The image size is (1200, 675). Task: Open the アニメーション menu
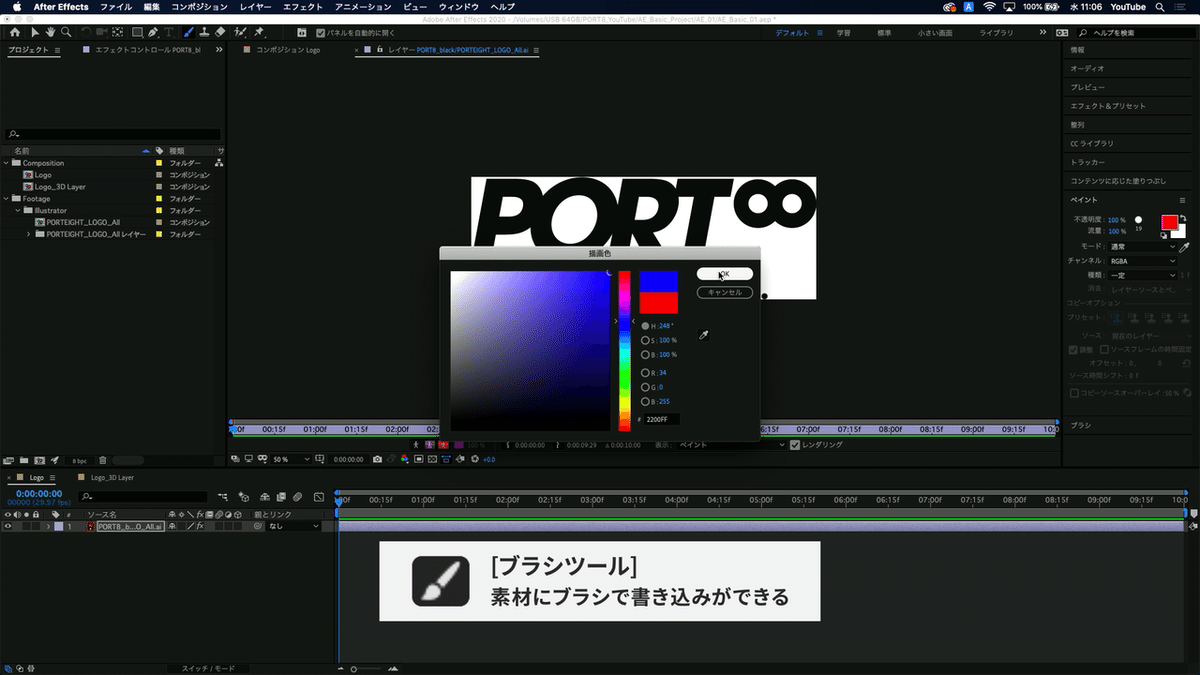362,7
